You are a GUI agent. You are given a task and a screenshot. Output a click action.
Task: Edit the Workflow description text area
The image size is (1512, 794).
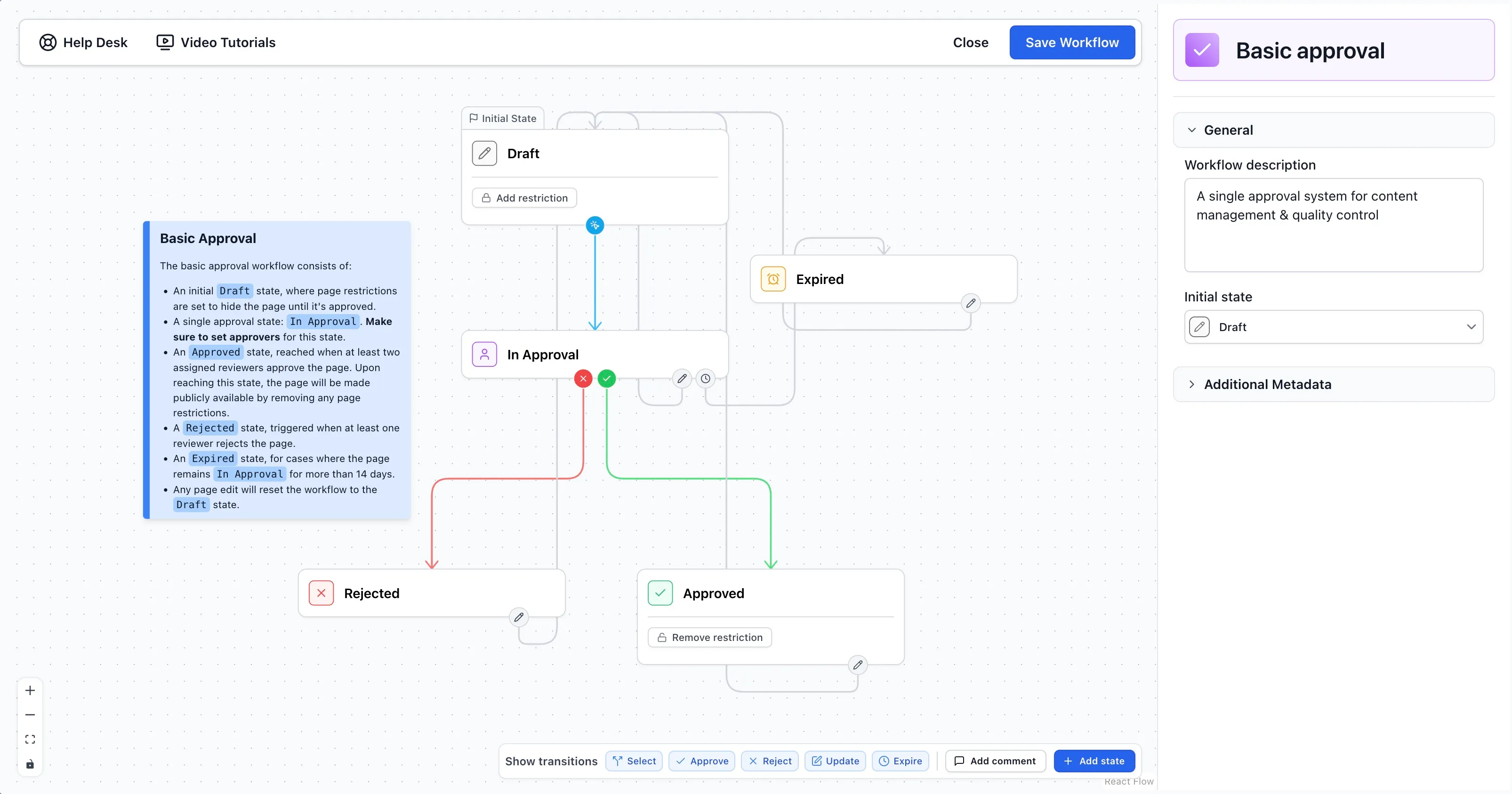click(x=1333, y=225)
